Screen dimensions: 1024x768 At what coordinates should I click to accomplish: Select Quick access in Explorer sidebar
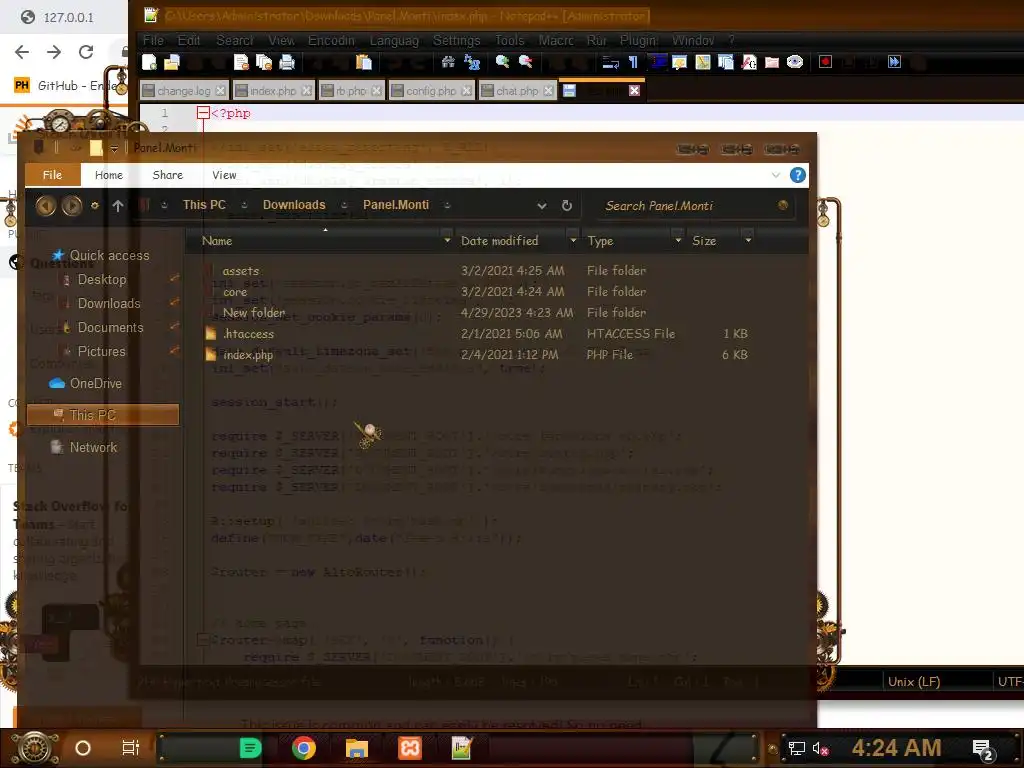[109, 255]
